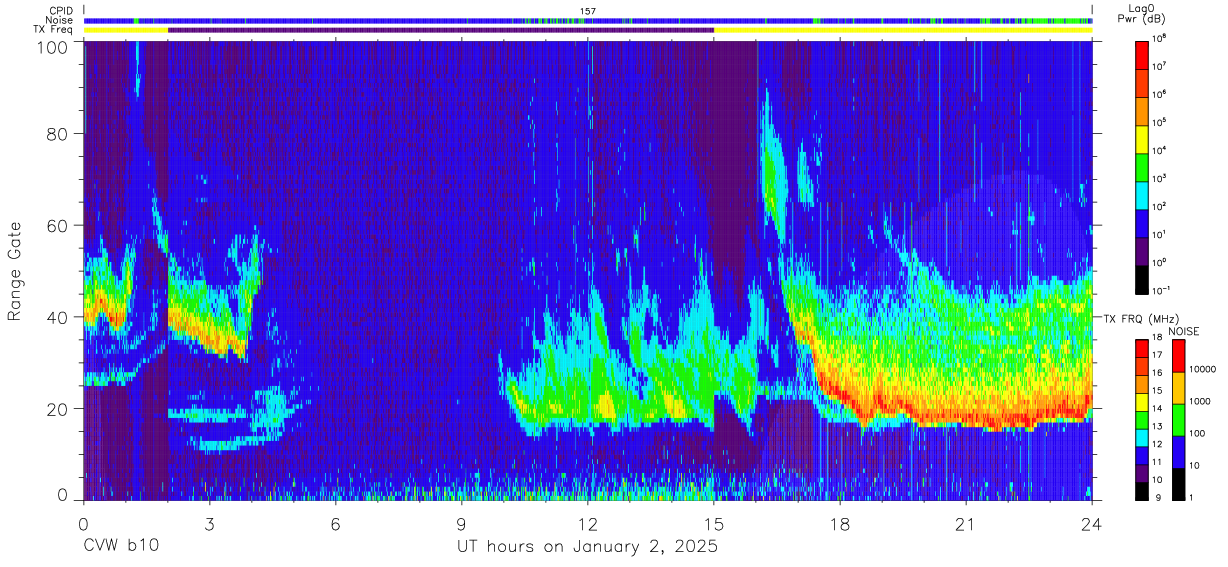
Task: Click the 21 tick label on the UT hours axis
Action: 966,524
